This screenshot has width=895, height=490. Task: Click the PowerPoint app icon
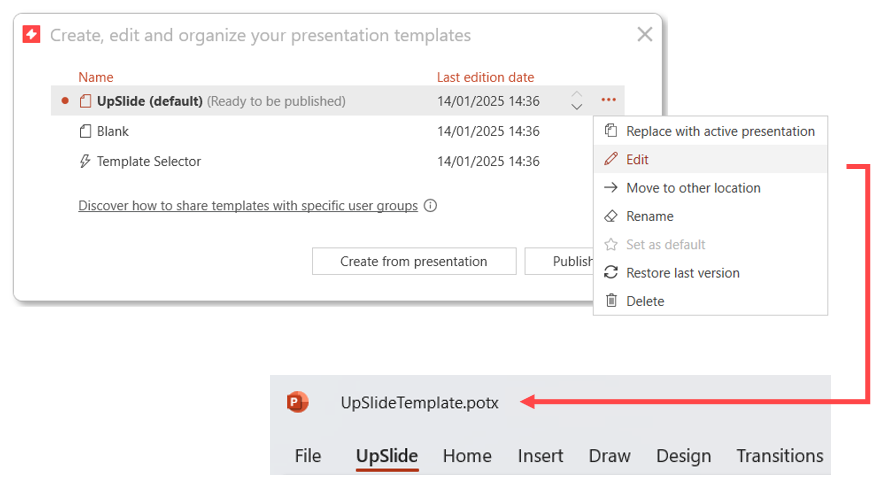click(x=297, y=403)
